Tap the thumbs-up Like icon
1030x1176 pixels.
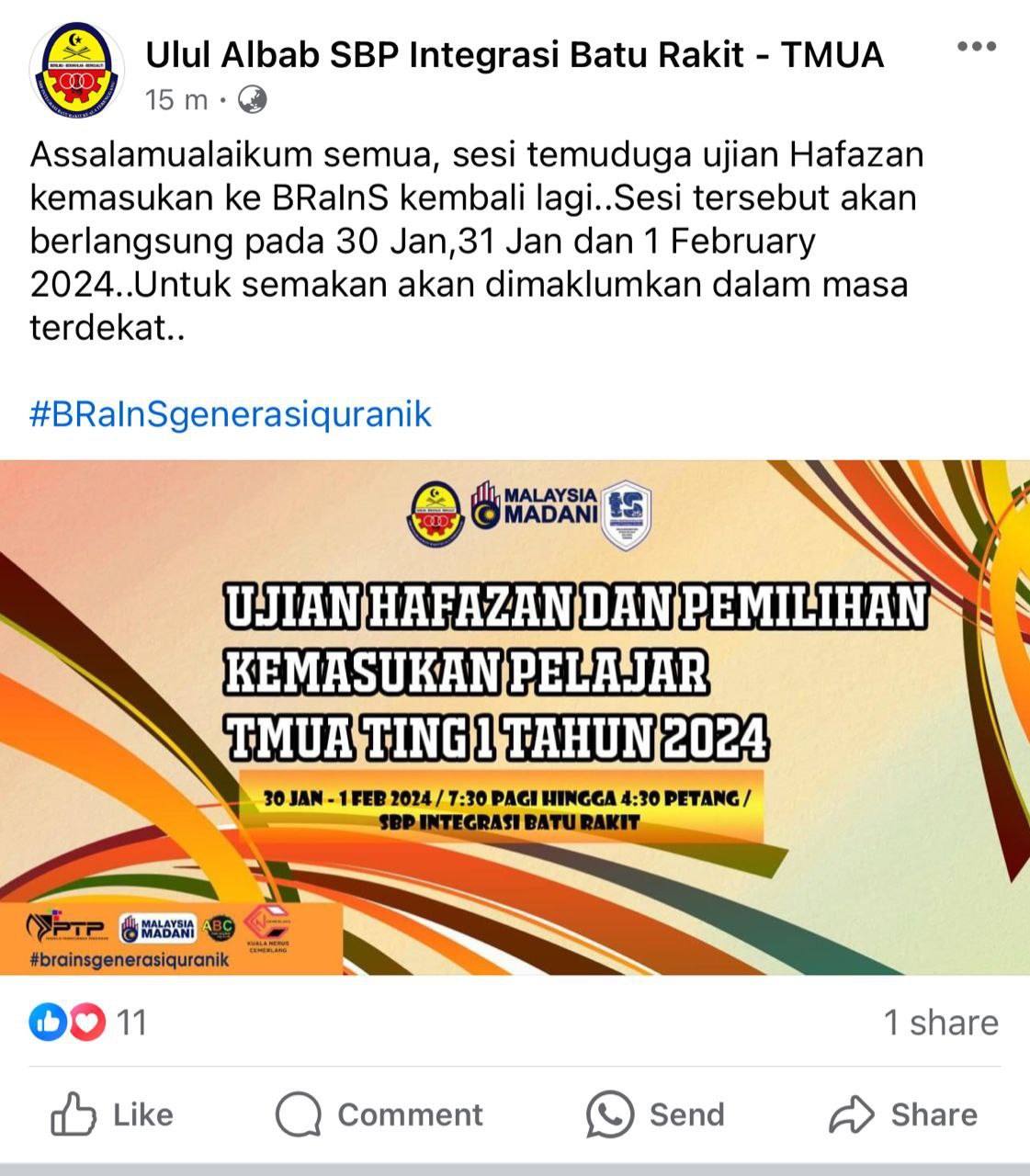pyautogui.click(x=74, y=1114)
